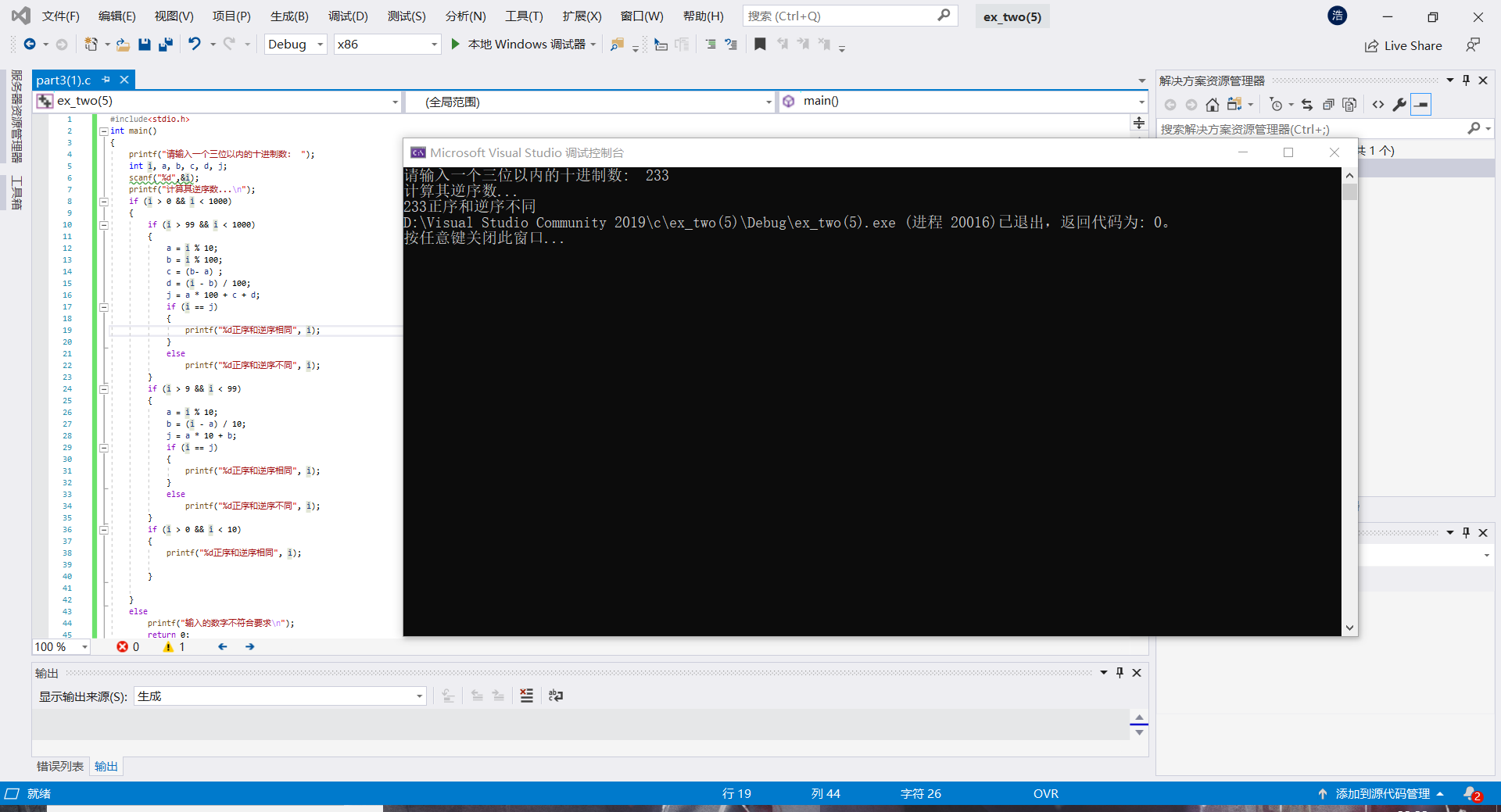Click the debug console vertical scrollbar thumb
The width and height of the screenshot is (1501, 812).
pyautogui.click(x=1349, y=192)
